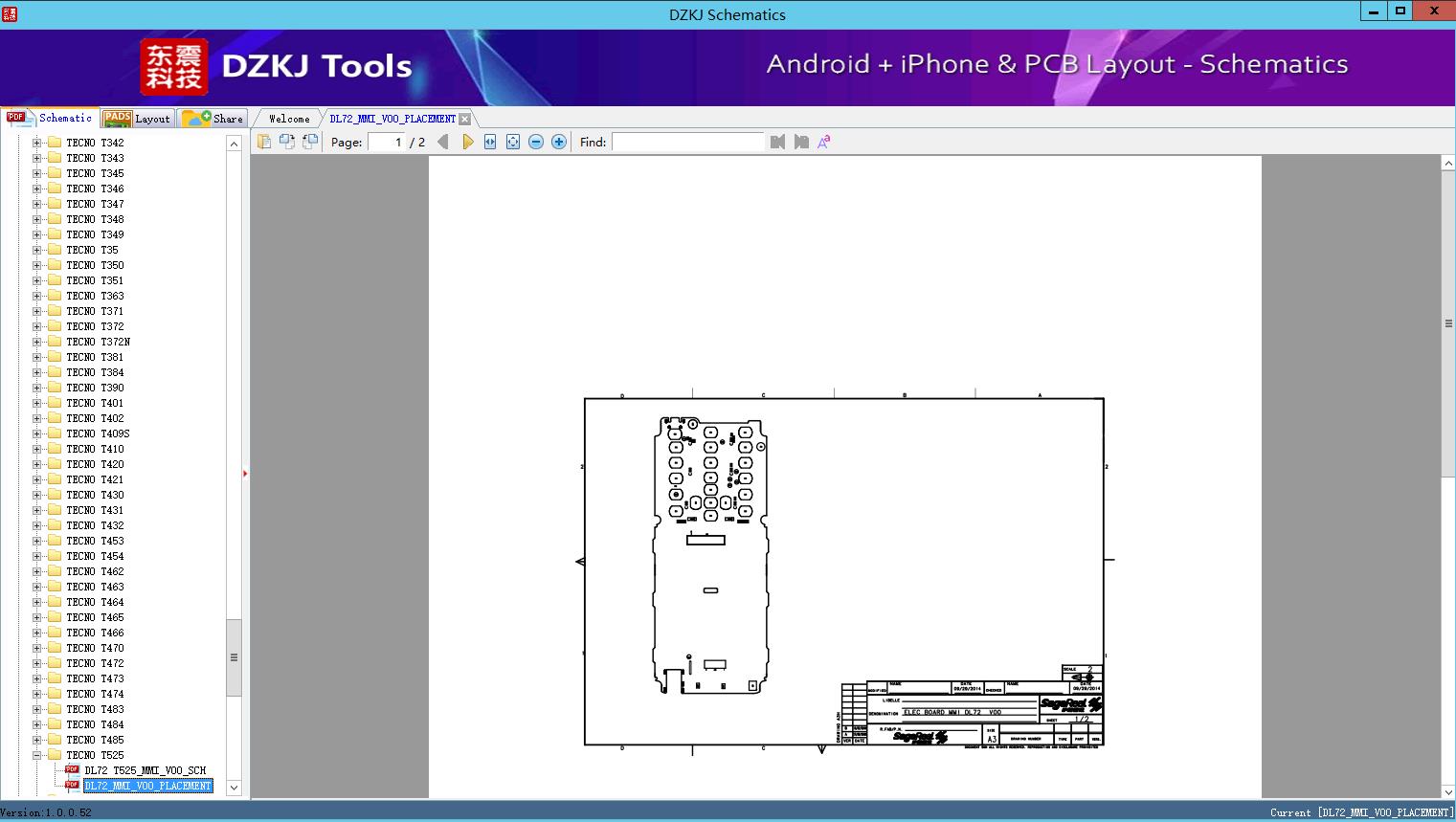Viewport: 1456px width, 822px height.
Task: Minimize the DZKJ Schematics window
Action: click(1375, 11)
